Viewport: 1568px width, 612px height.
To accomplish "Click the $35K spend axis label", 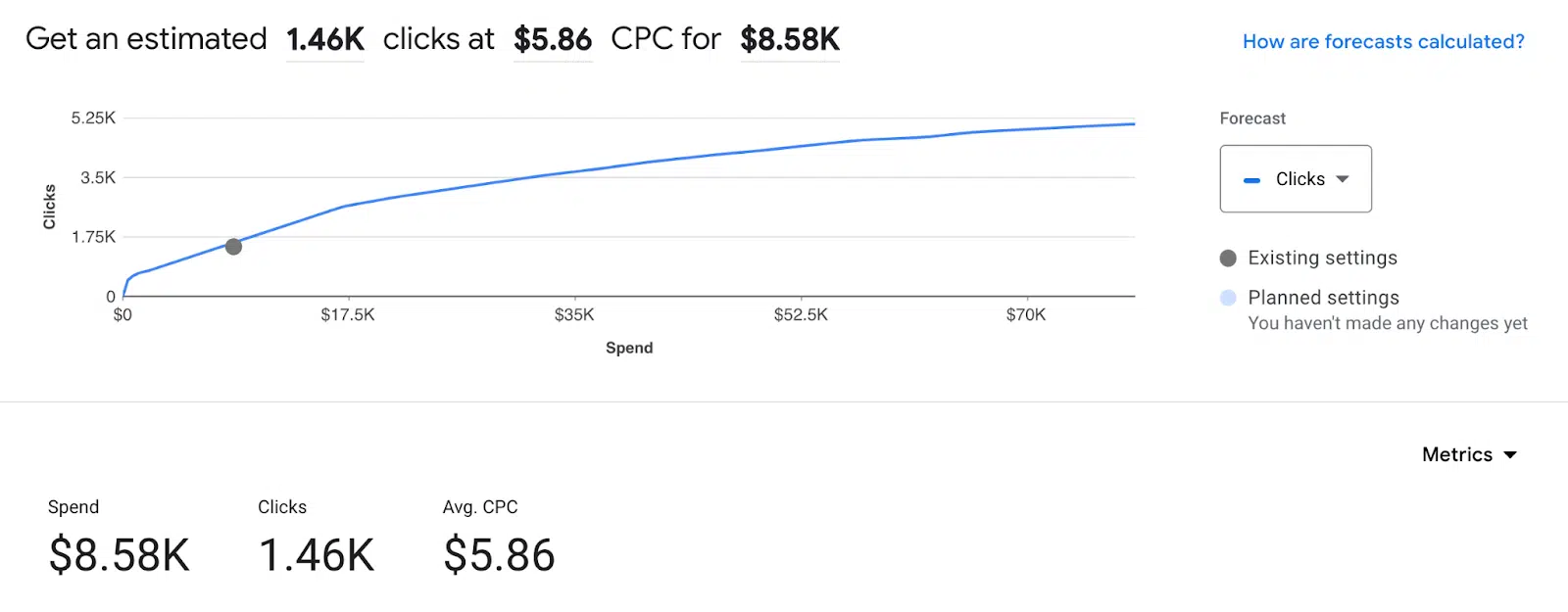I will tap(574, 315).
